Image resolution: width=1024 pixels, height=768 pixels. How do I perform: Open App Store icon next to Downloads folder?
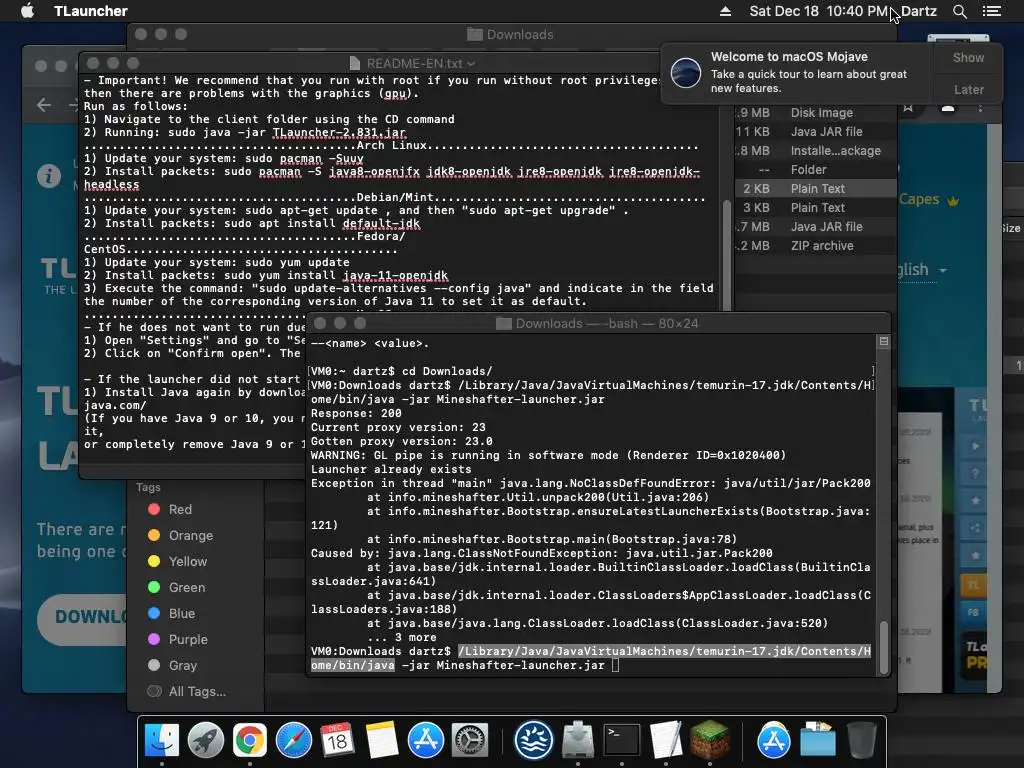[774, 741]
